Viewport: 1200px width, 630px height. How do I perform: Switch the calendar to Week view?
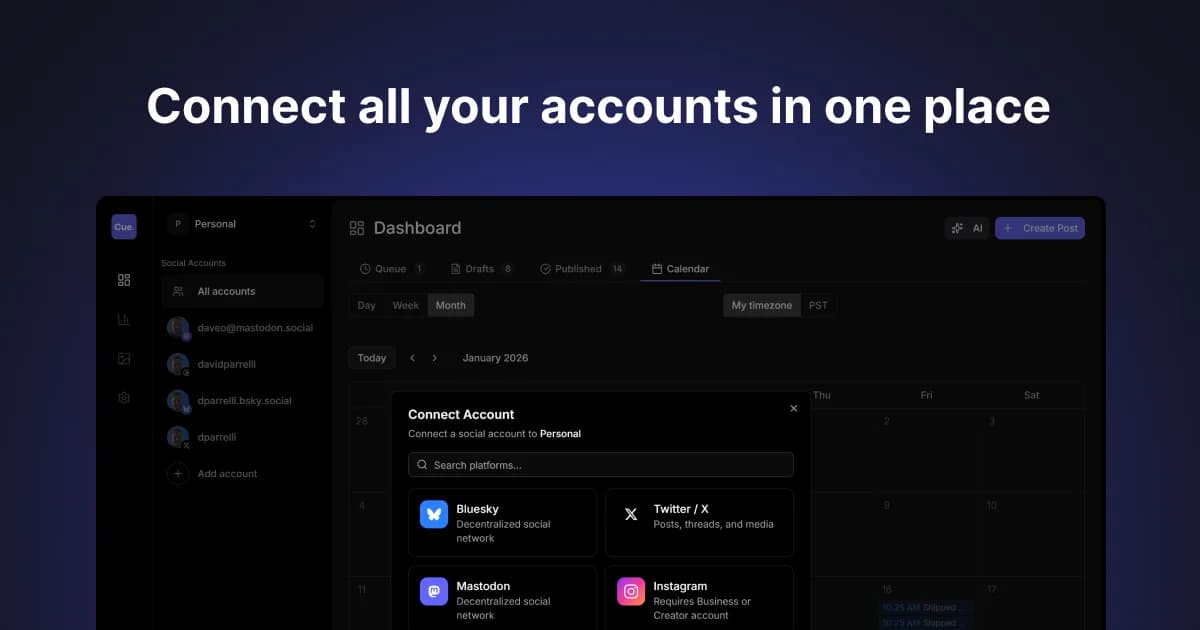pos(406,305)
